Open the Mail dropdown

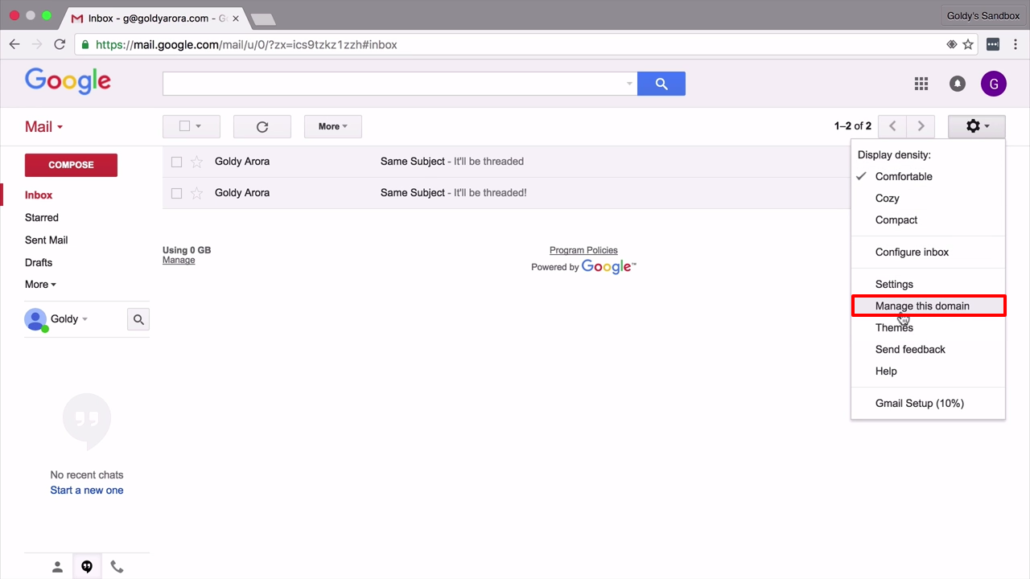[43, 127]
